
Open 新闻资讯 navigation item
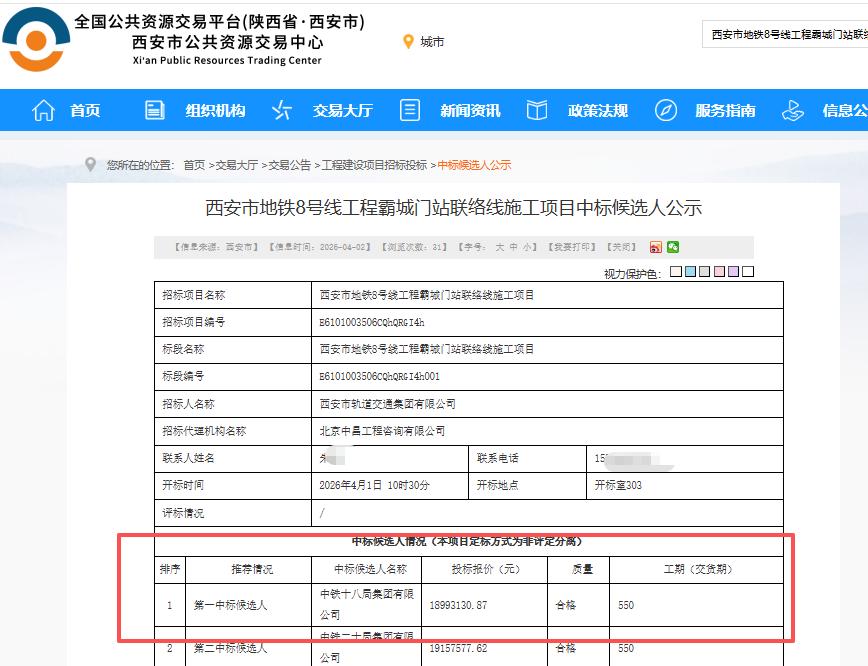point(470,110)
